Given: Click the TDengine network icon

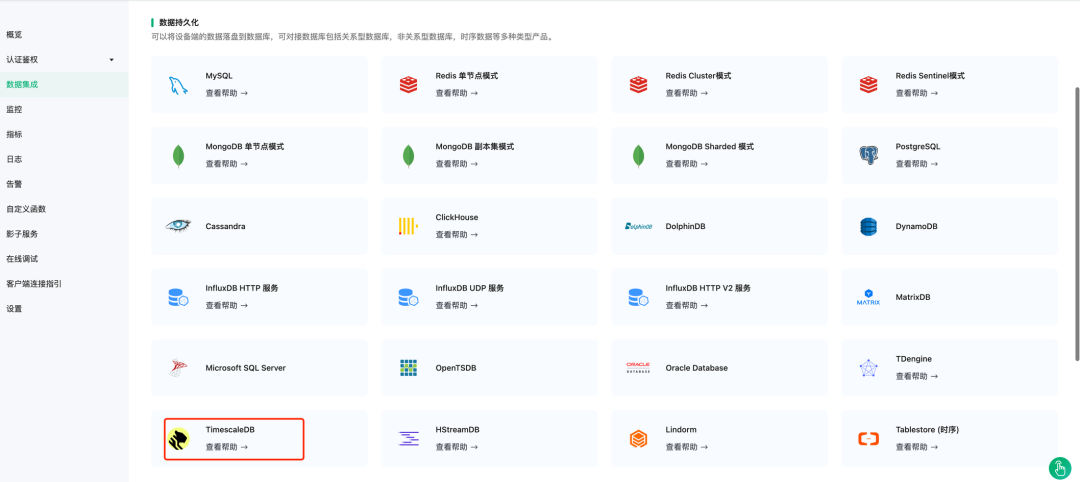Looking at the screenshot, I should pos(869,368).
